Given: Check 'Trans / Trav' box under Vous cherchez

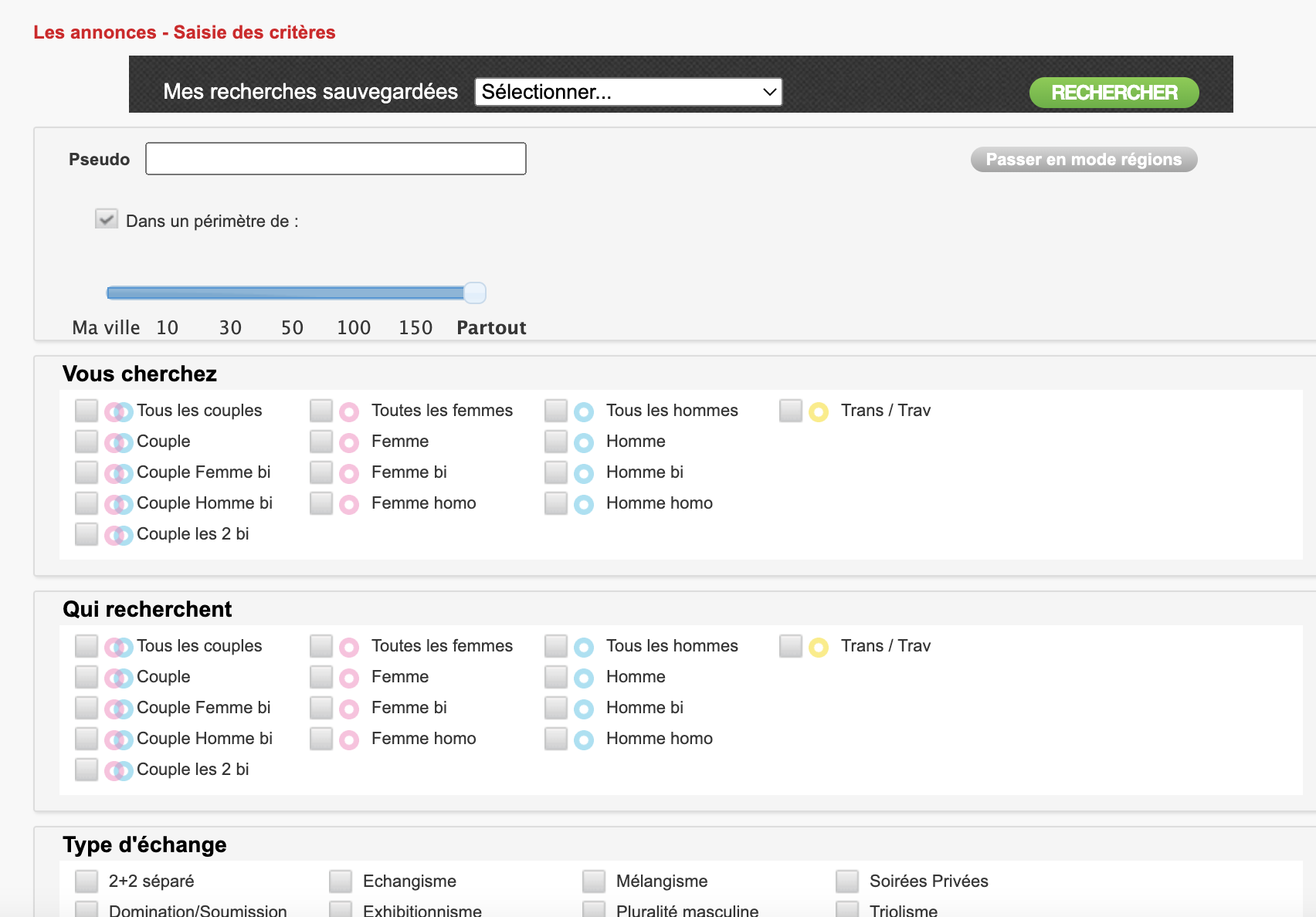Looking at the screenshot, I should click(x=791, y=411).
